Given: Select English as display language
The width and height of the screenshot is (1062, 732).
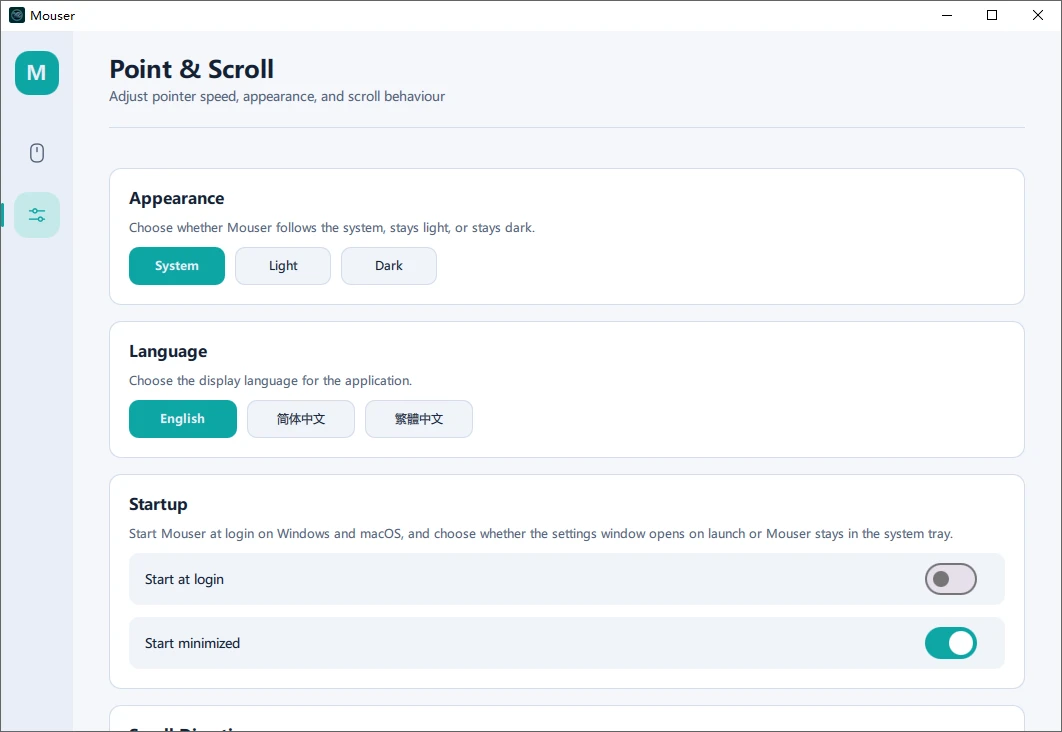Looking at the screenshot, I should tap(183, 419).
